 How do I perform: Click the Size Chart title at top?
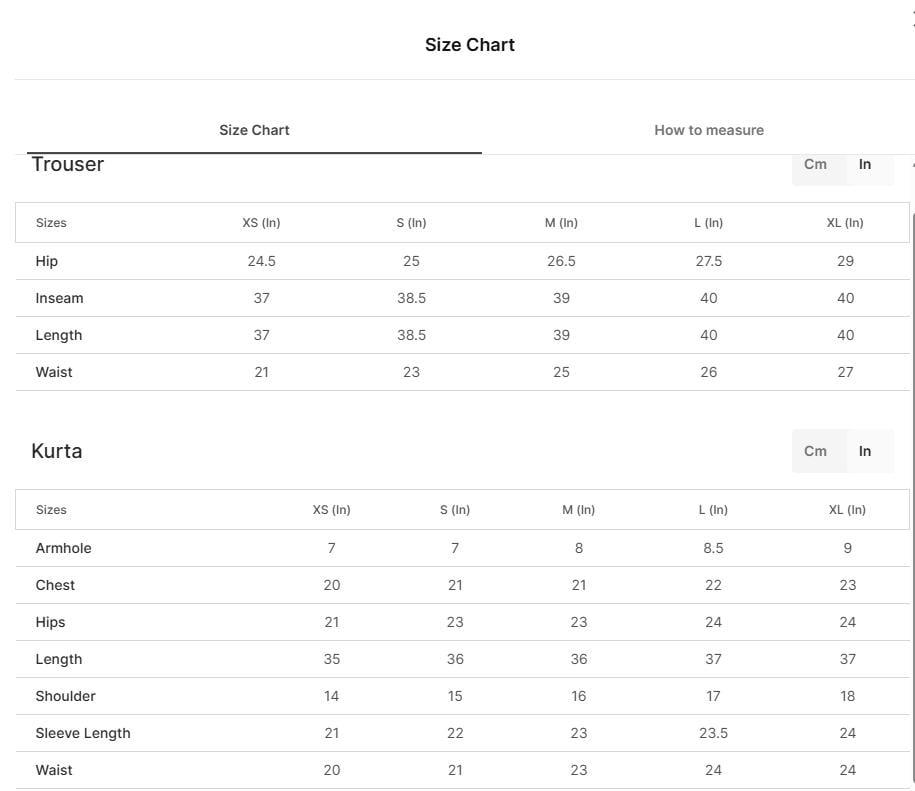[470, 45]
